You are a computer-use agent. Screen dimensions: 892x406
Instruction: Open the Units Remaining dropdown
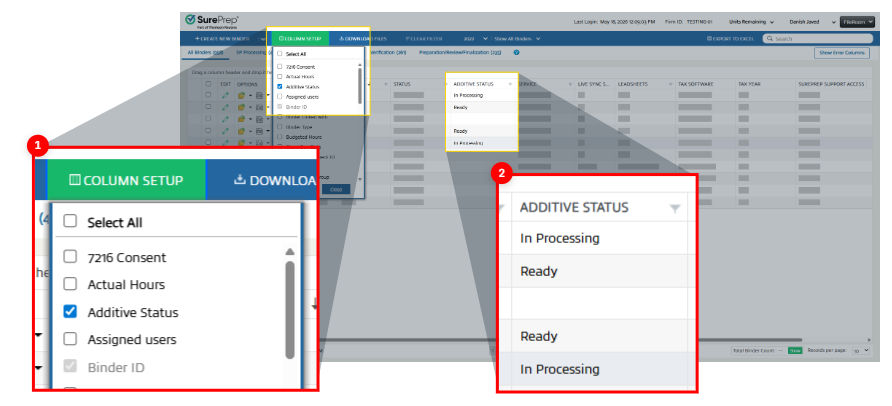751,22
